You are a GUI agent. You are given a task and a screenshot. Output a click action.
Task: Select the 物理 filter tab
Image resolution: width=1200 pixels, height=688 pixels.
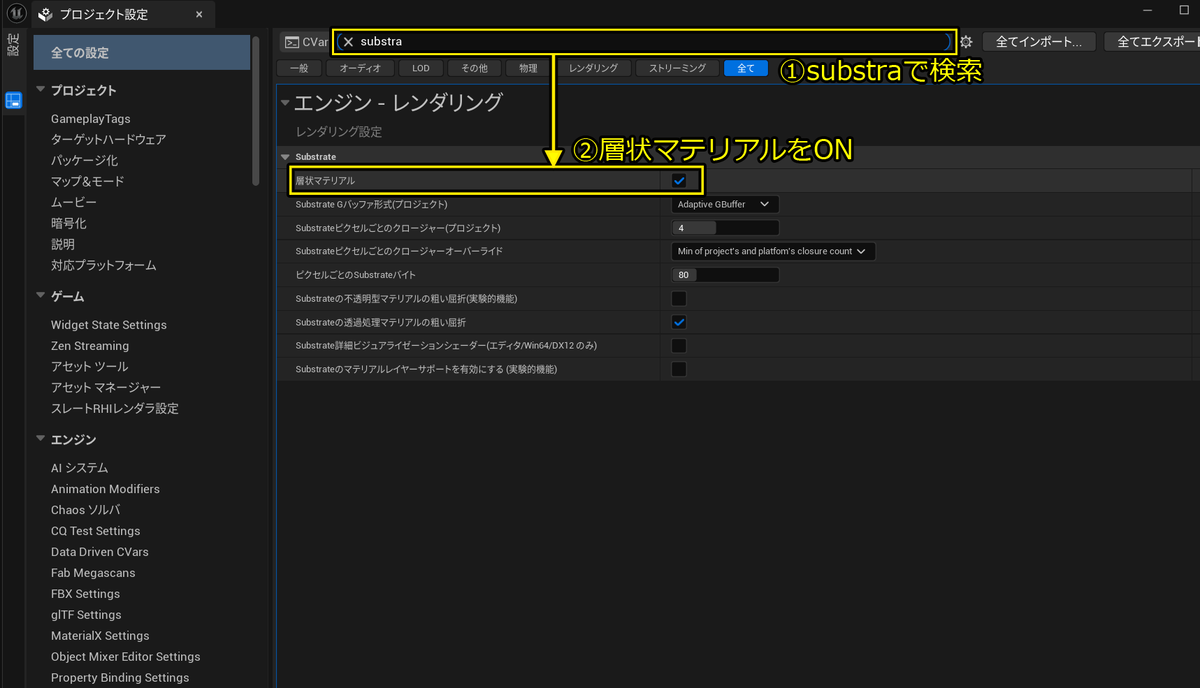(528, 68)
